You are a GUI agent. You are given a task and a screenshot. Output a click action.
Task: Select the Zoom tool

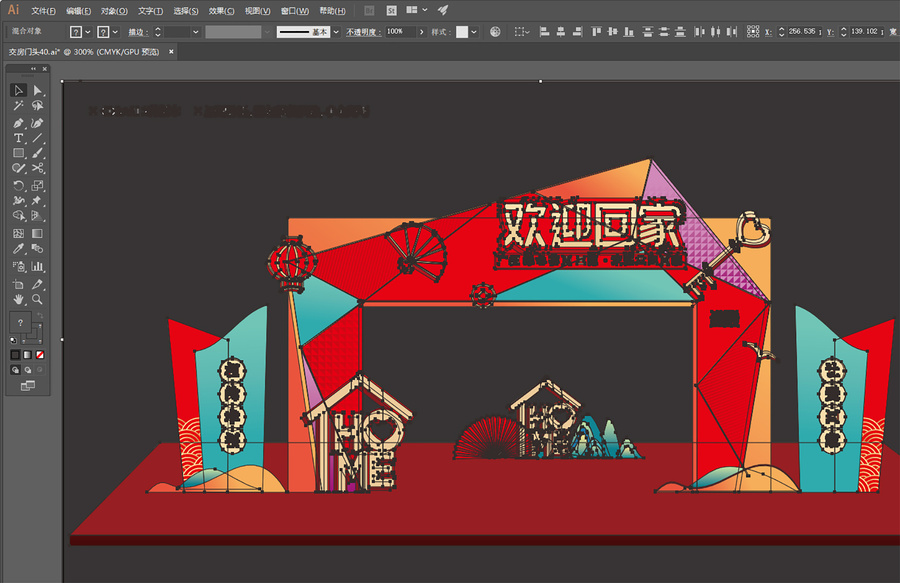coord(37,299)
